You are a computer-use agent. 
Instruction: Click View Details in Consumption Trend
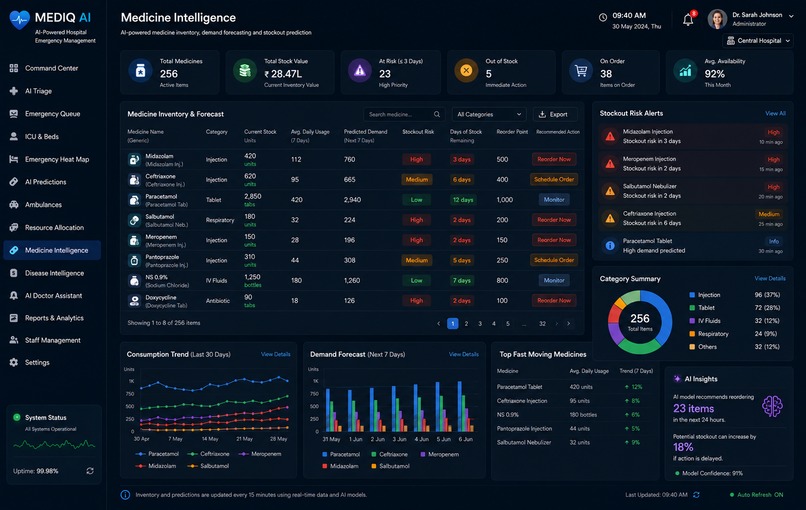point(276,354)
